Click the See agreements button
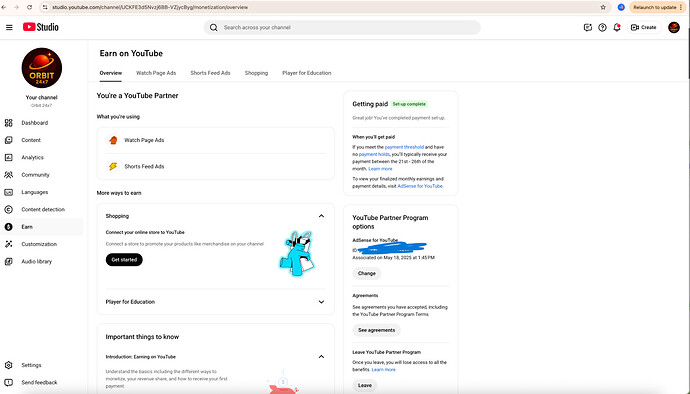690x394 pixels. click(x=376, y=330)
